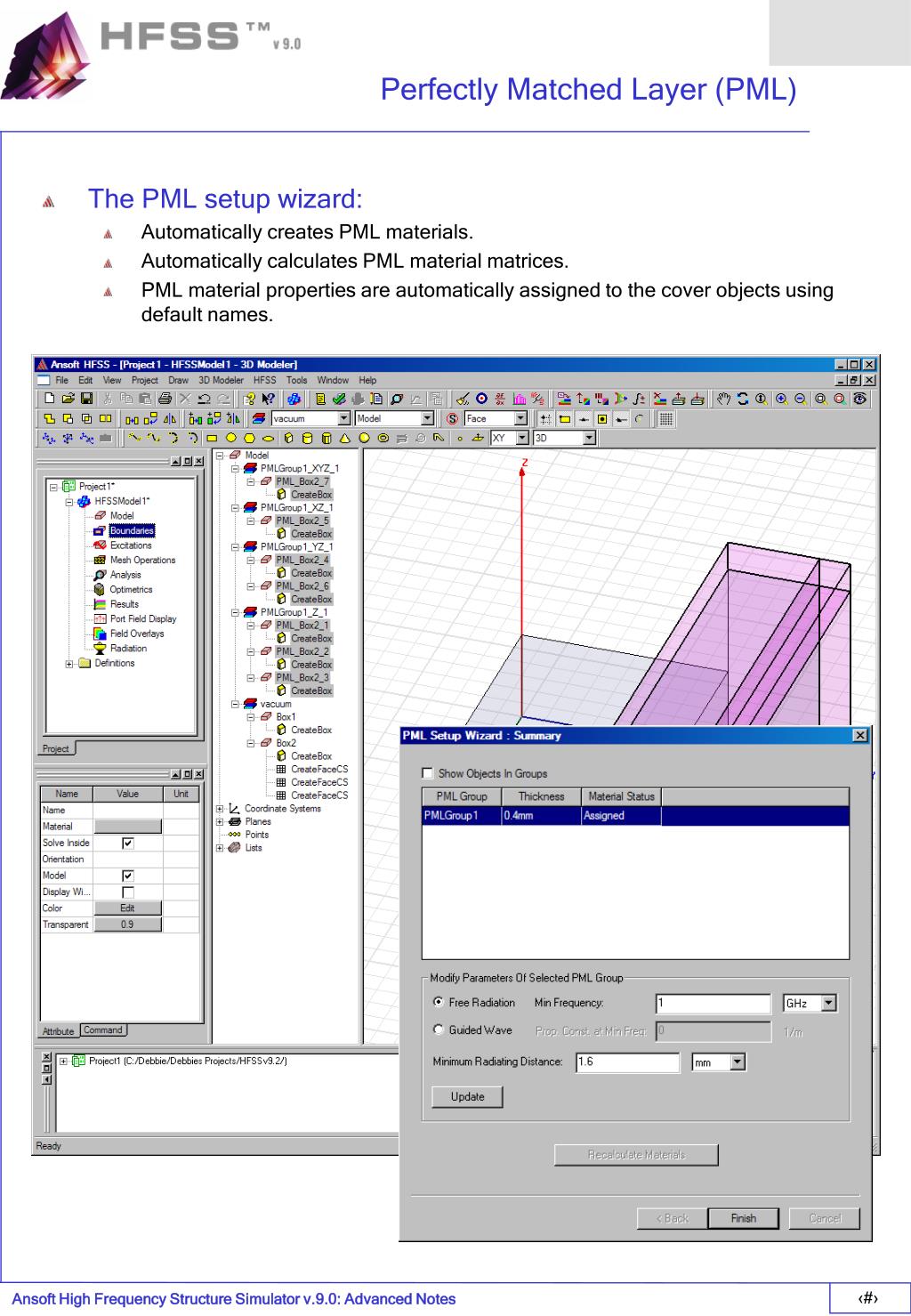Open the Model dropdown in toolbar
911x1316 pixels.
click(426, 418)
